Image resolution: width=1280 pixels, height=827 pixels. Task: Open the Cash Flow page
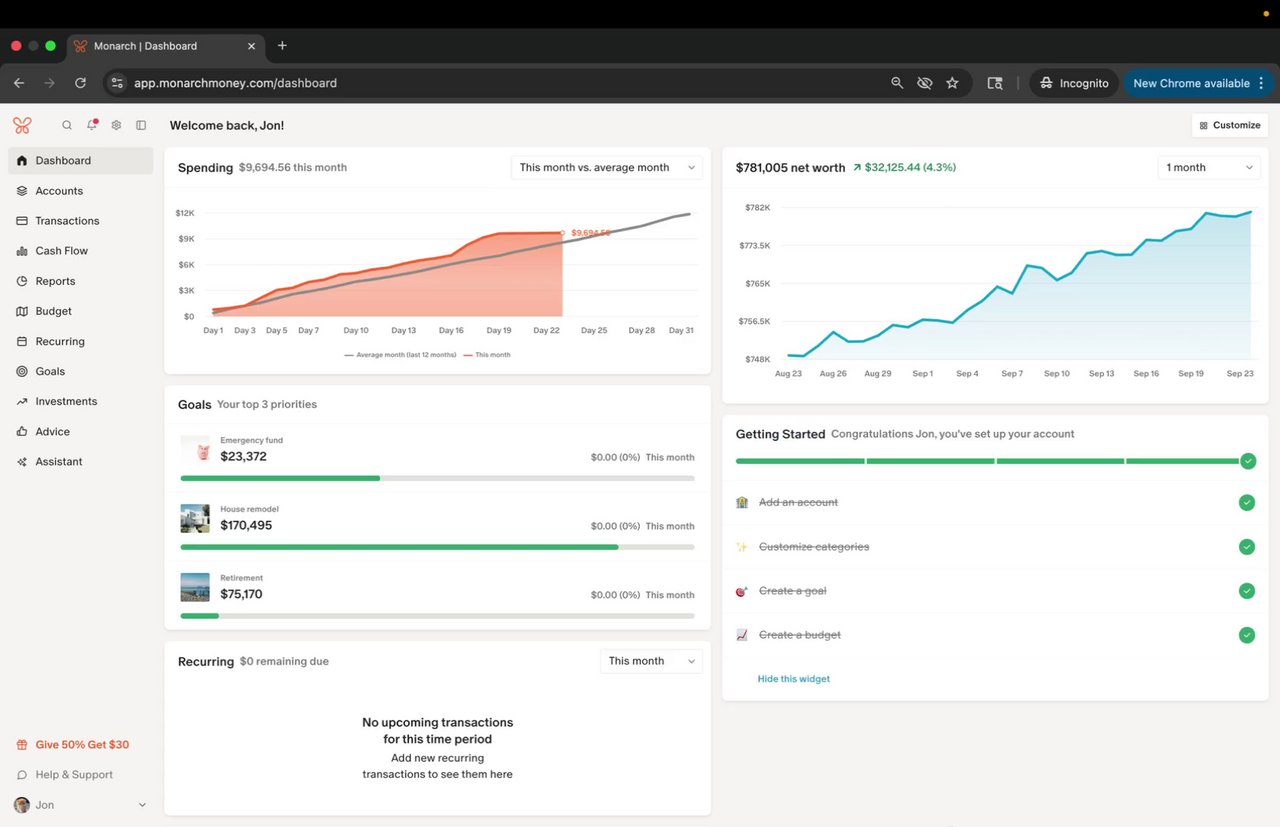click(x=61, y=251)
